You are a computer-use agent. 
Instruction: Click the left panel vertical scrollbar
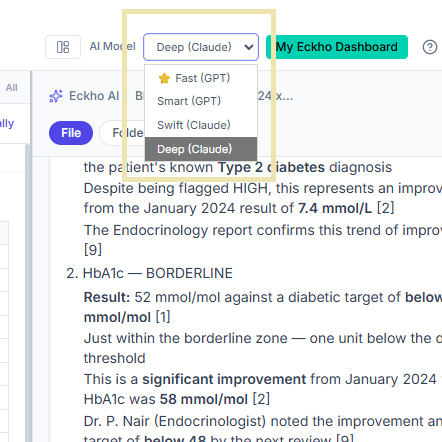28,293
